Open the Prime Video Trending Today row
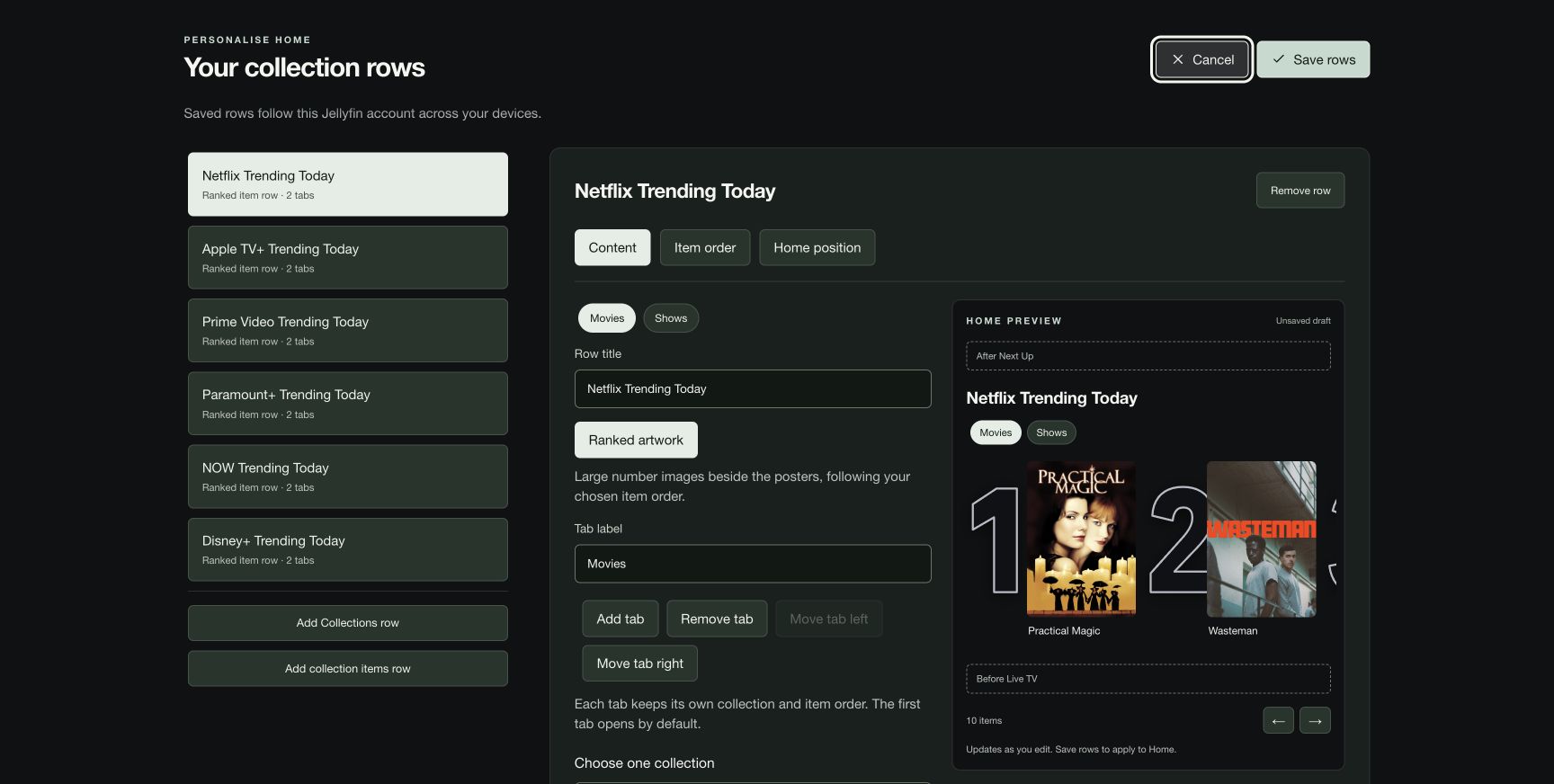Screen dimensions: 1554x784 [348, 330]
